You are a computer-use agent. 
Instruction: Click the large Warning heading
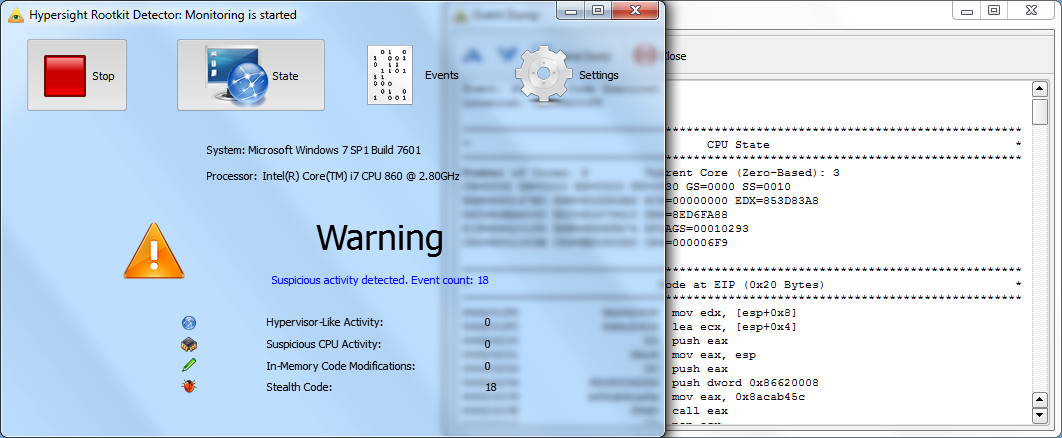(x=380, y=238)
